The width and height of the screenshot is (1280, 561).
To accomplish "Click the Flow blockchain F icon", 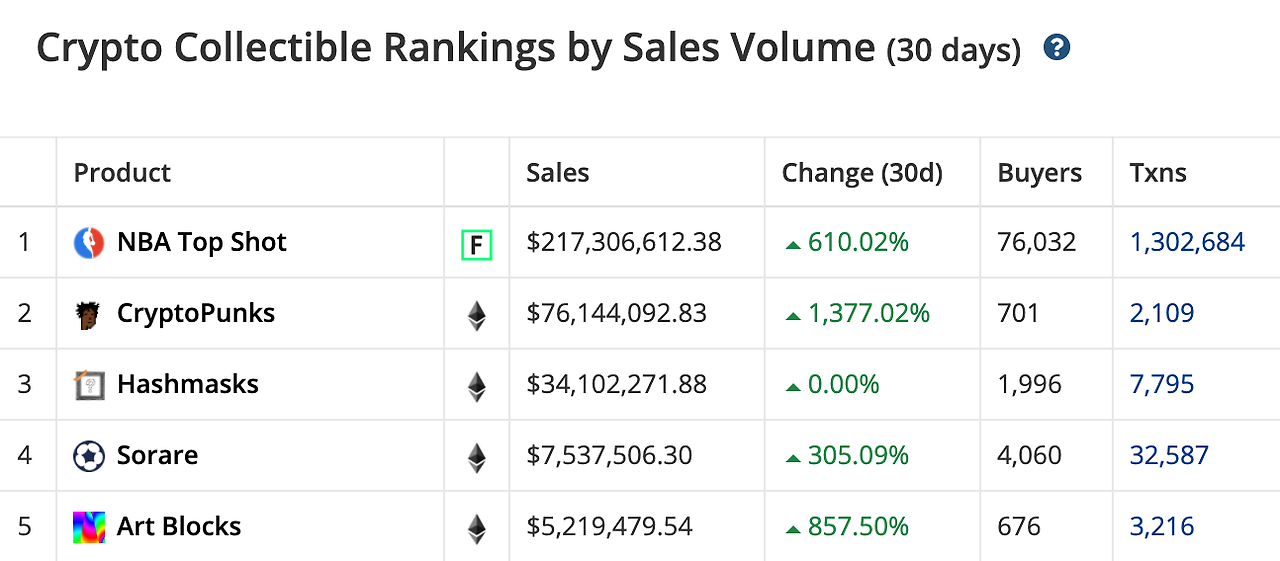I will coord(476,243).
